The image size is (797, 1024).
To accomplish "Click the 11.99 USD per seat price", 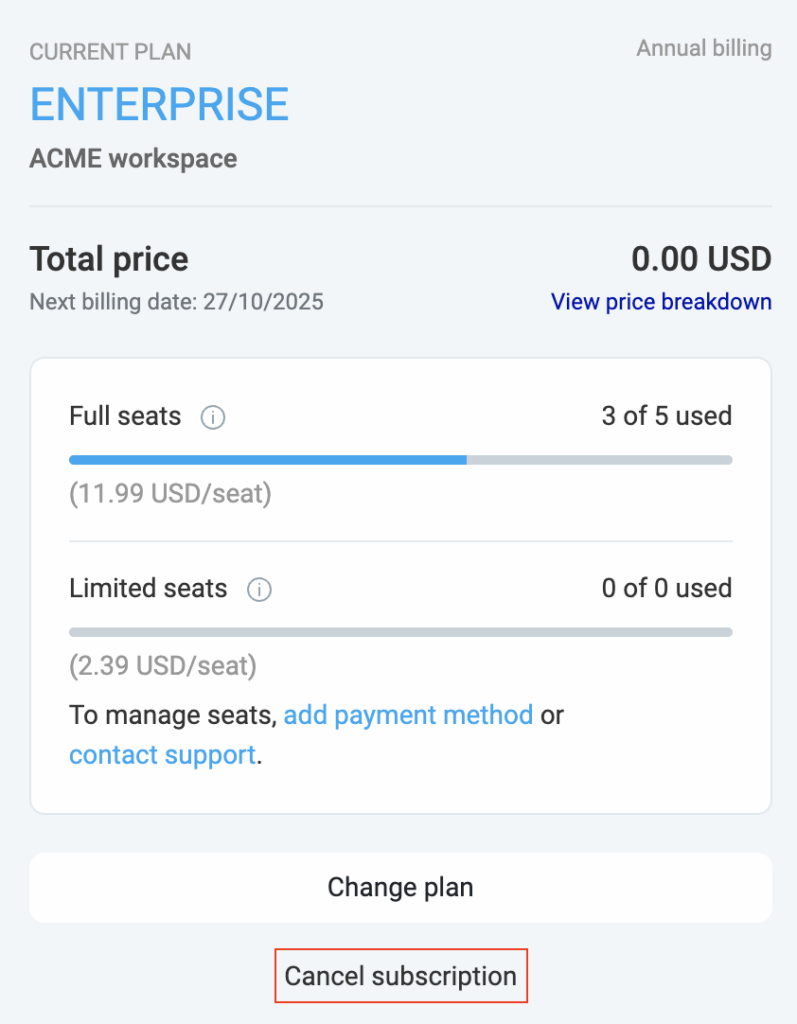I will tap(170, 493).
